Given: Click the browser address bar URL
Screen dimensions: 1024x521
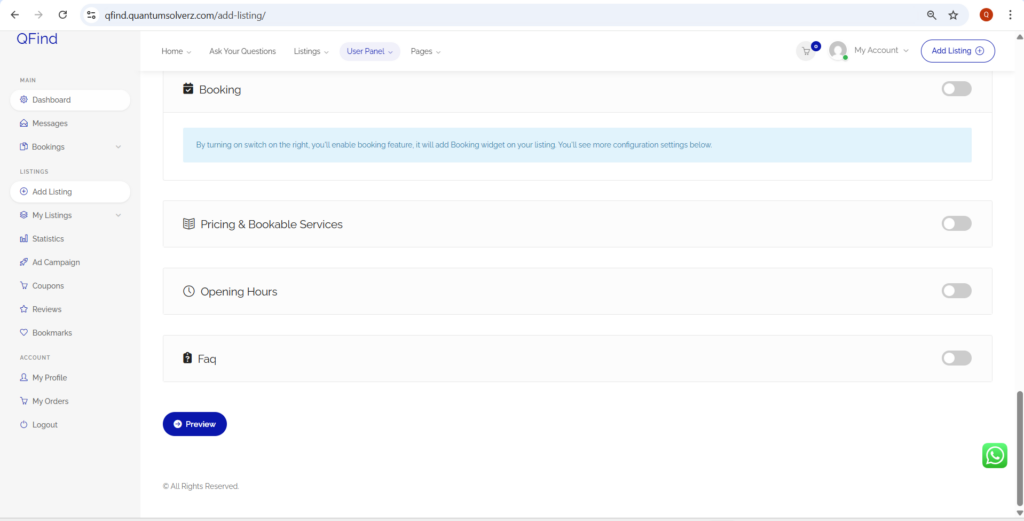Looking at the screenshot, I should tap(400, 15).
